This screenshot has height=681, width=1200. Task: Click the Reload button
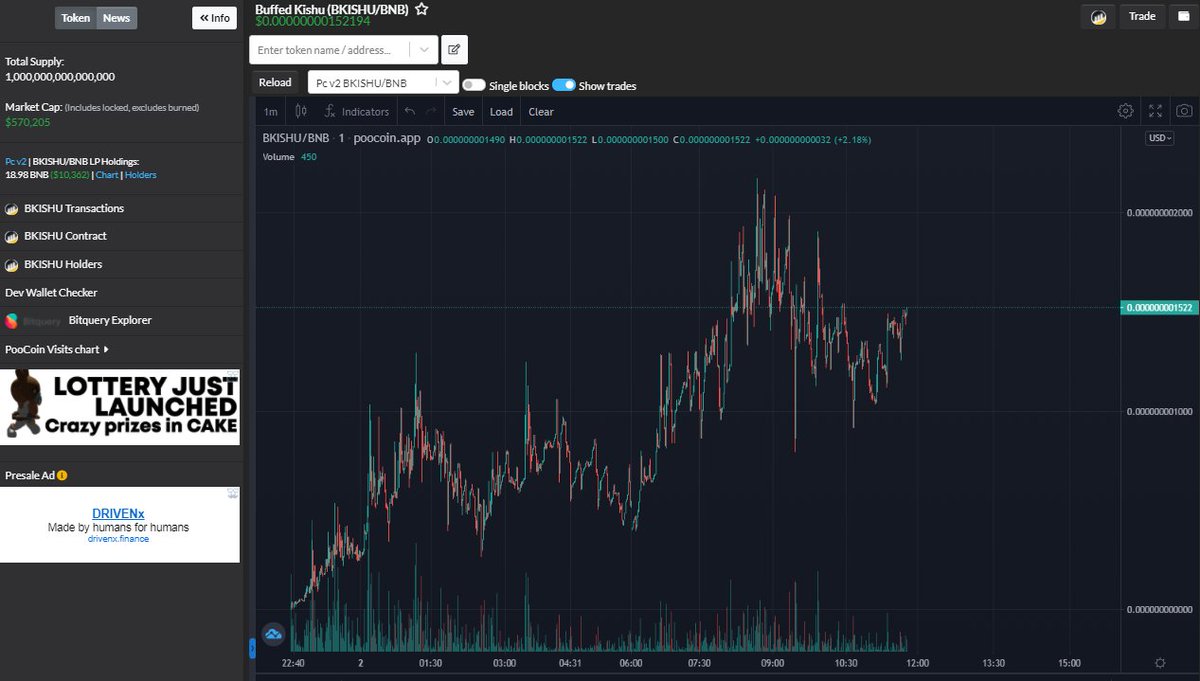pyautogui.click(x=275, y=83)
